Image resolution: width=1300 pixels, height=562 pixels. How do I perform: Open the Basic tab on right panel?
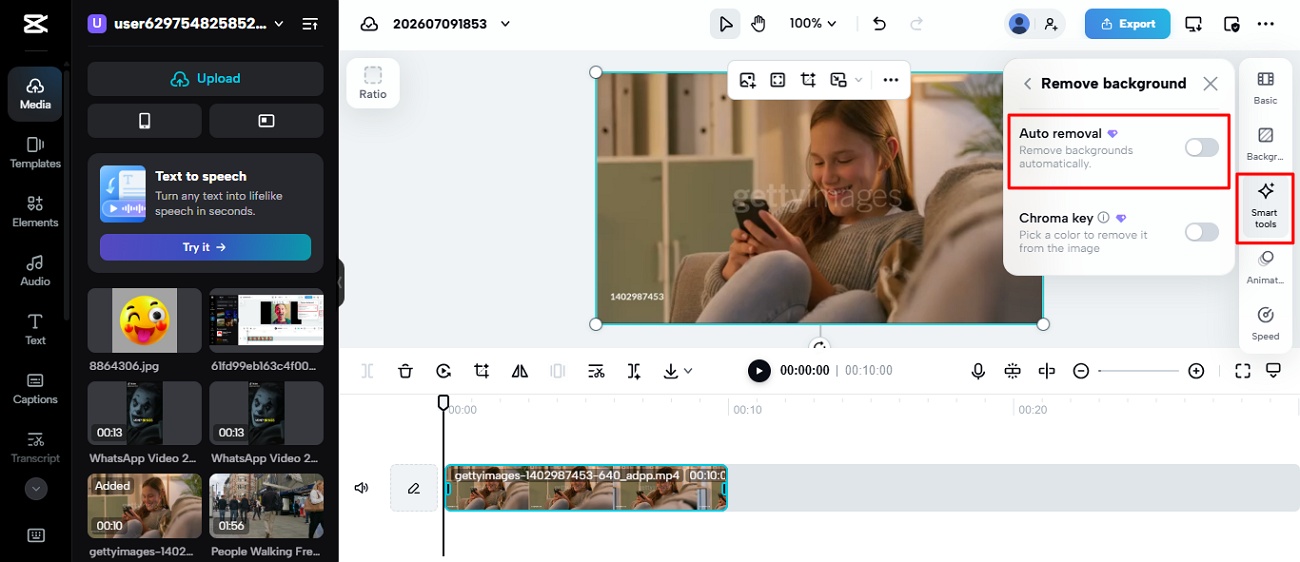[1265, 88]
